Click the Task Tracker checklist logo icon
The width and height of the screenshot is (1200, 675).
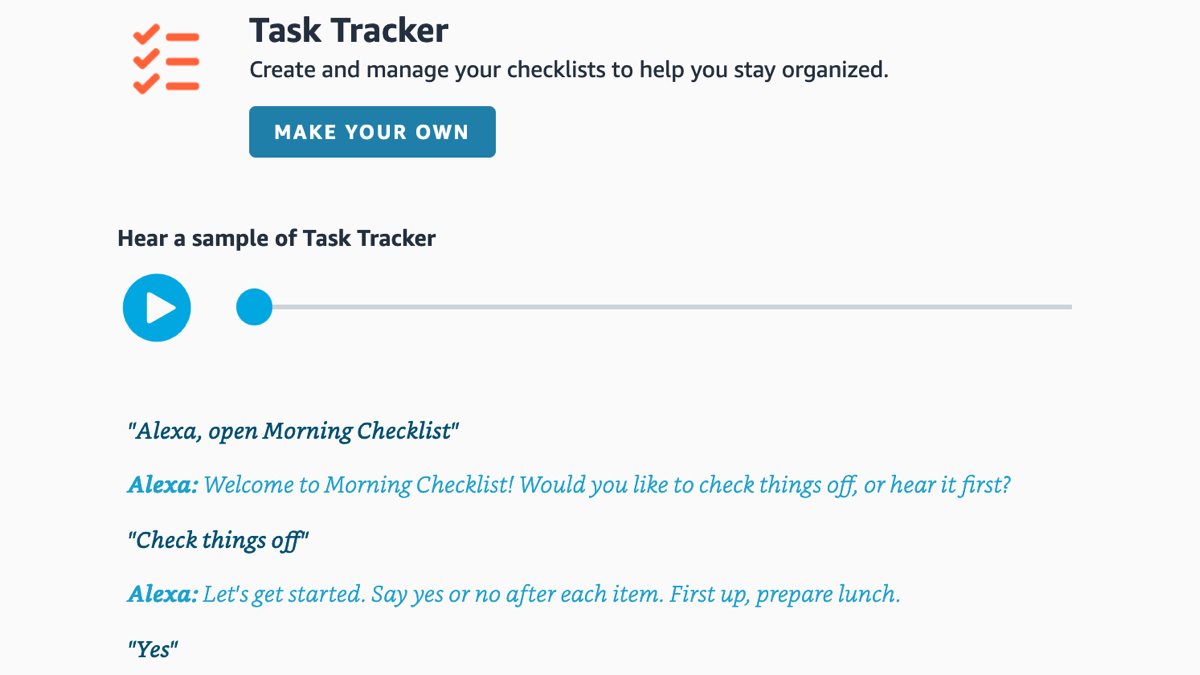click(165, 58)
